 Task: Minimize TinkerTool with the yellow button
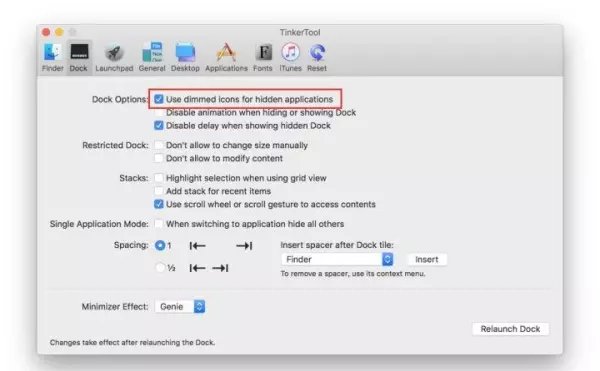pyautogui.click(x=59, y=32)
